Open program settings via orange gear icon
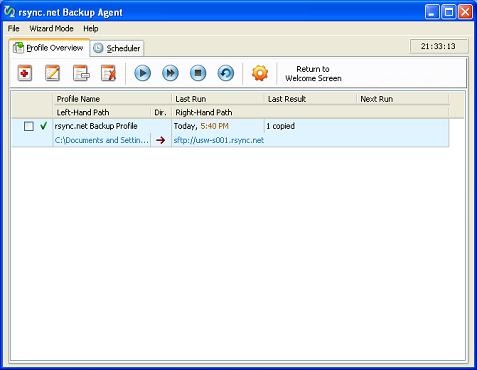 [x=260, y=73]
